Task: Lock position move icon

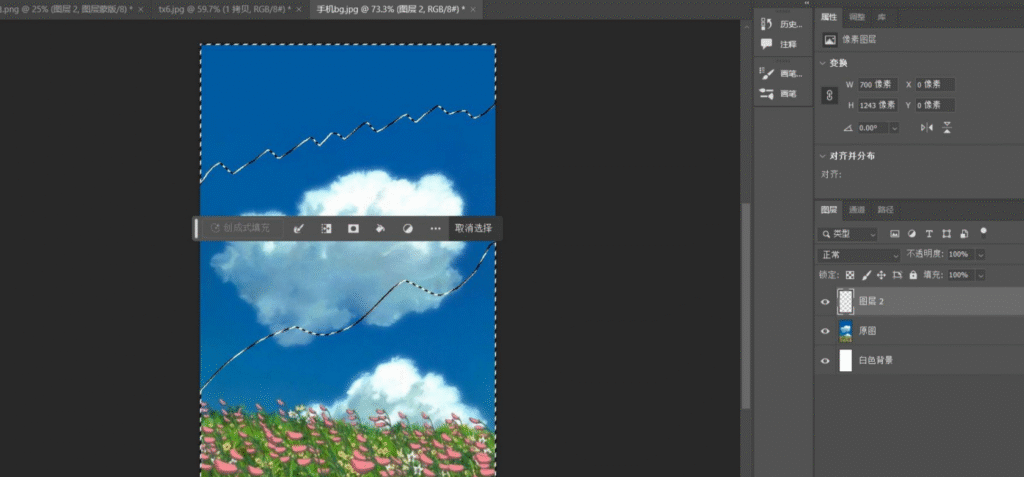Action: 882,275
